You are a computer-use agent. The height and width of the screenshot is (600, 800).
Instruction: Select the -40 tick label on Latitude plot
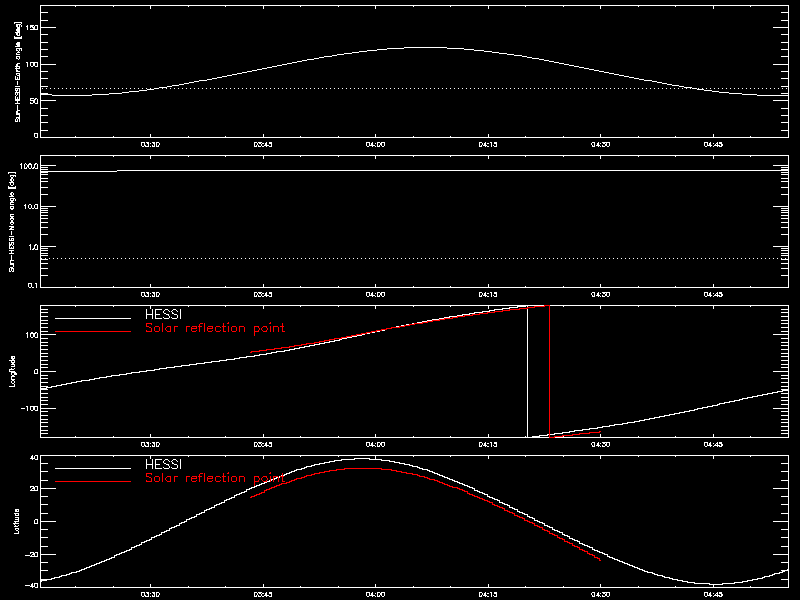click(x=32, y=585)
